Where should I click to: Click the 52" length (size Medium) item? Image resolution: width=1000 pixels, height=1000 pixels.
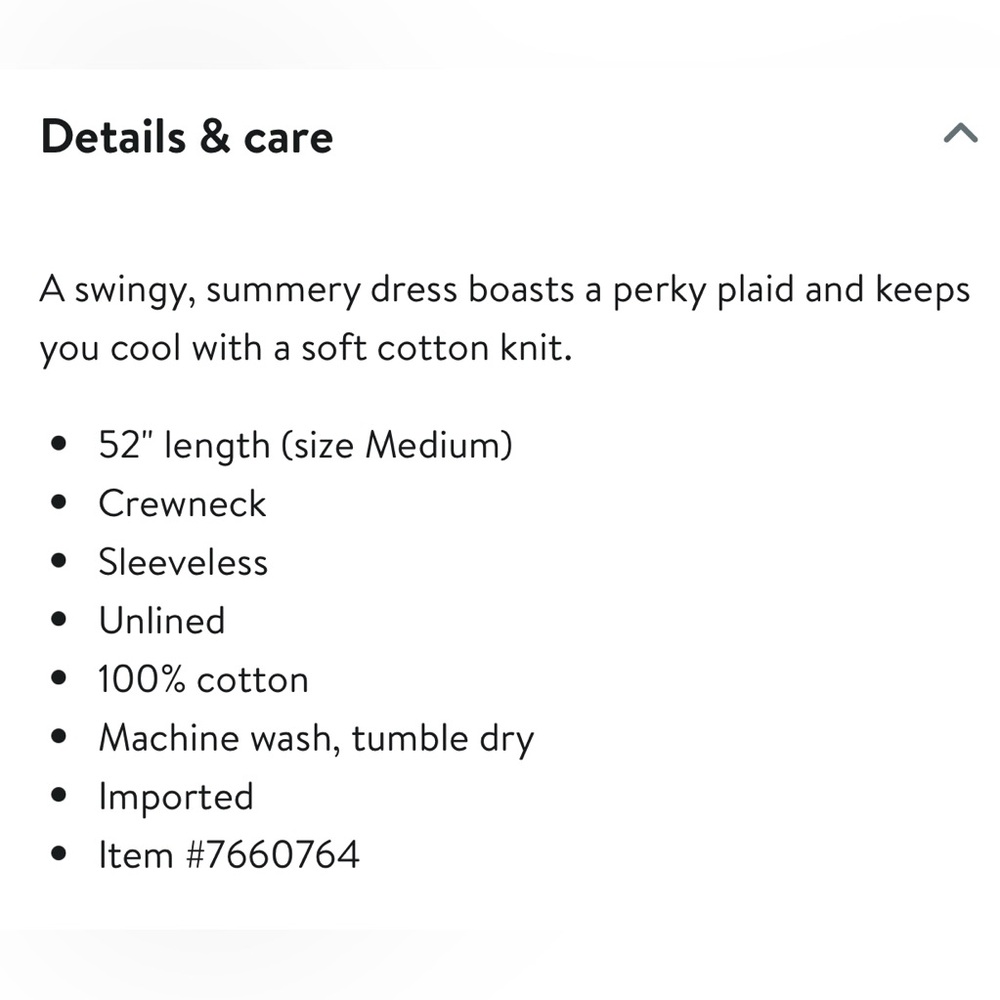(x=305, y=445)
